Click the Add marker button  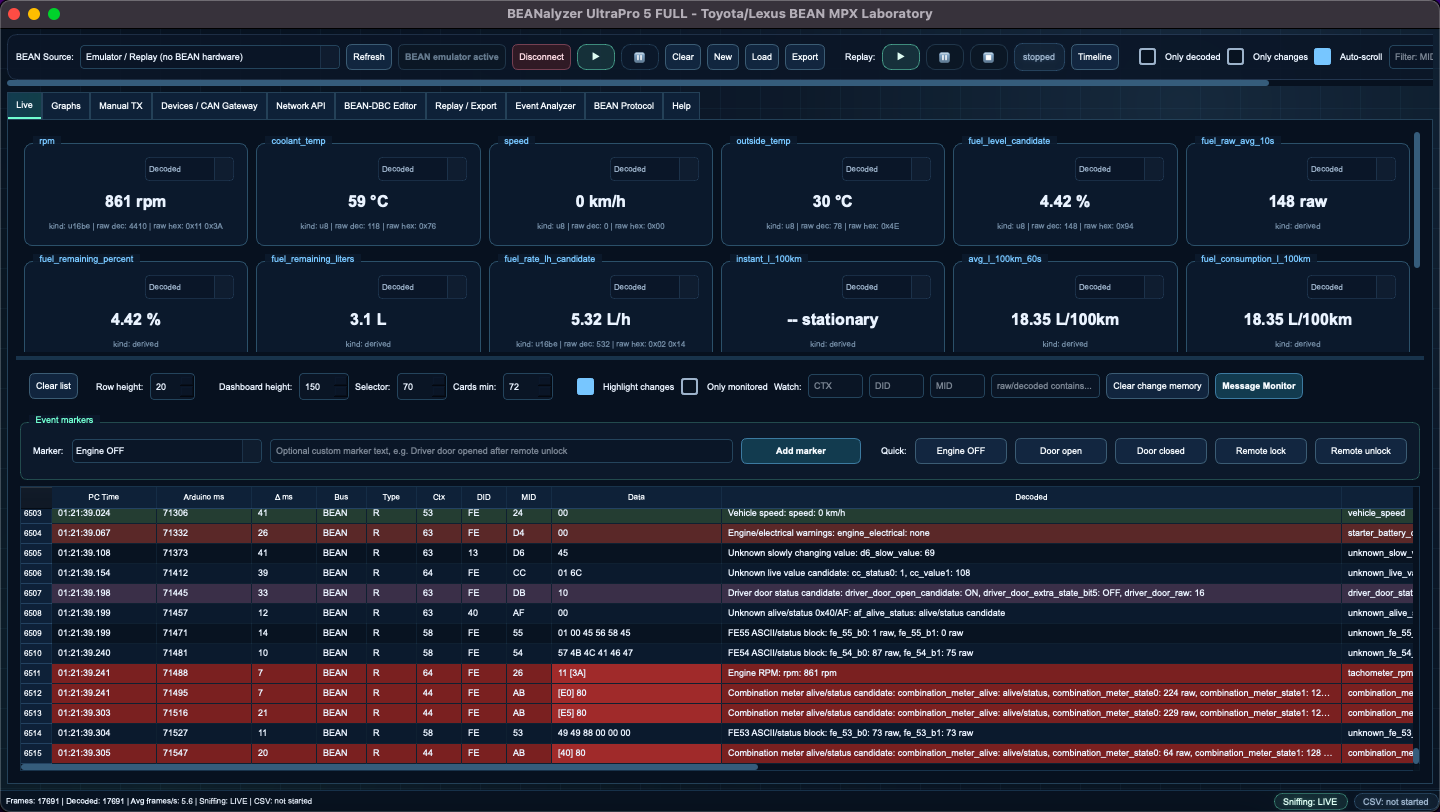pyautogui.click(x=801, y=451)
